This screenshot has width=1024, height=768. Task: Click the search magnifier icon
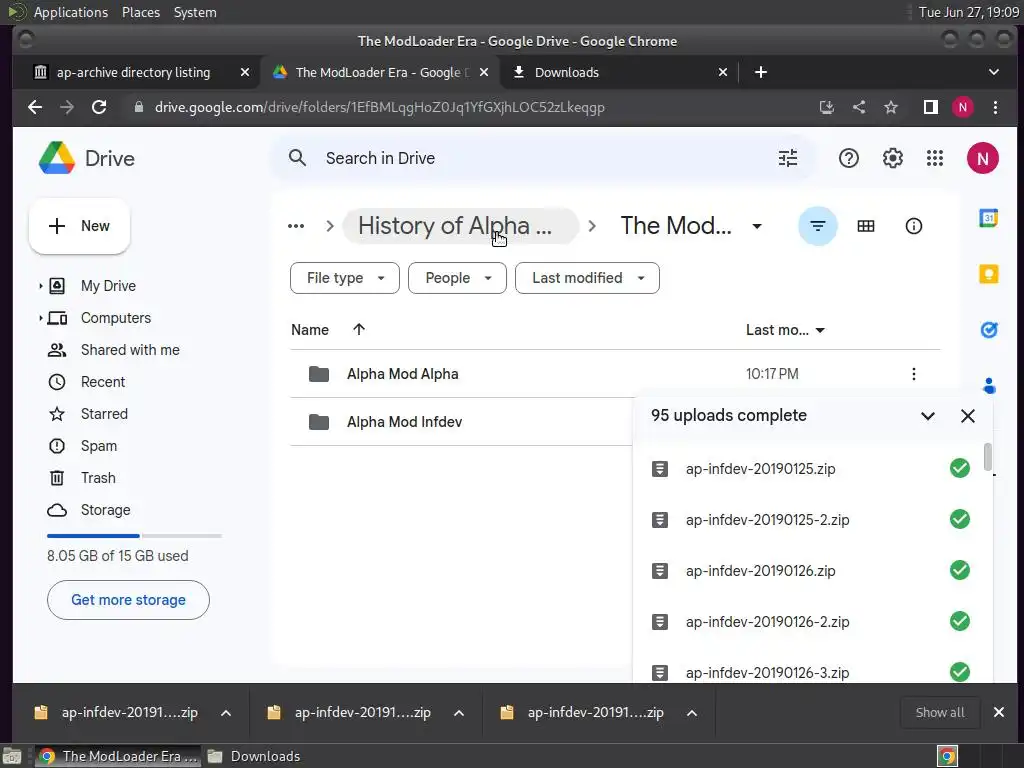297,158
